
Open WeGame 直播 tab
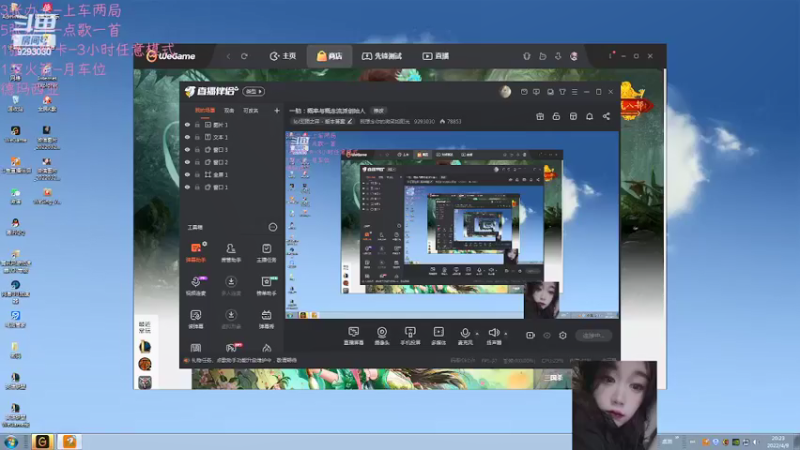436,56
